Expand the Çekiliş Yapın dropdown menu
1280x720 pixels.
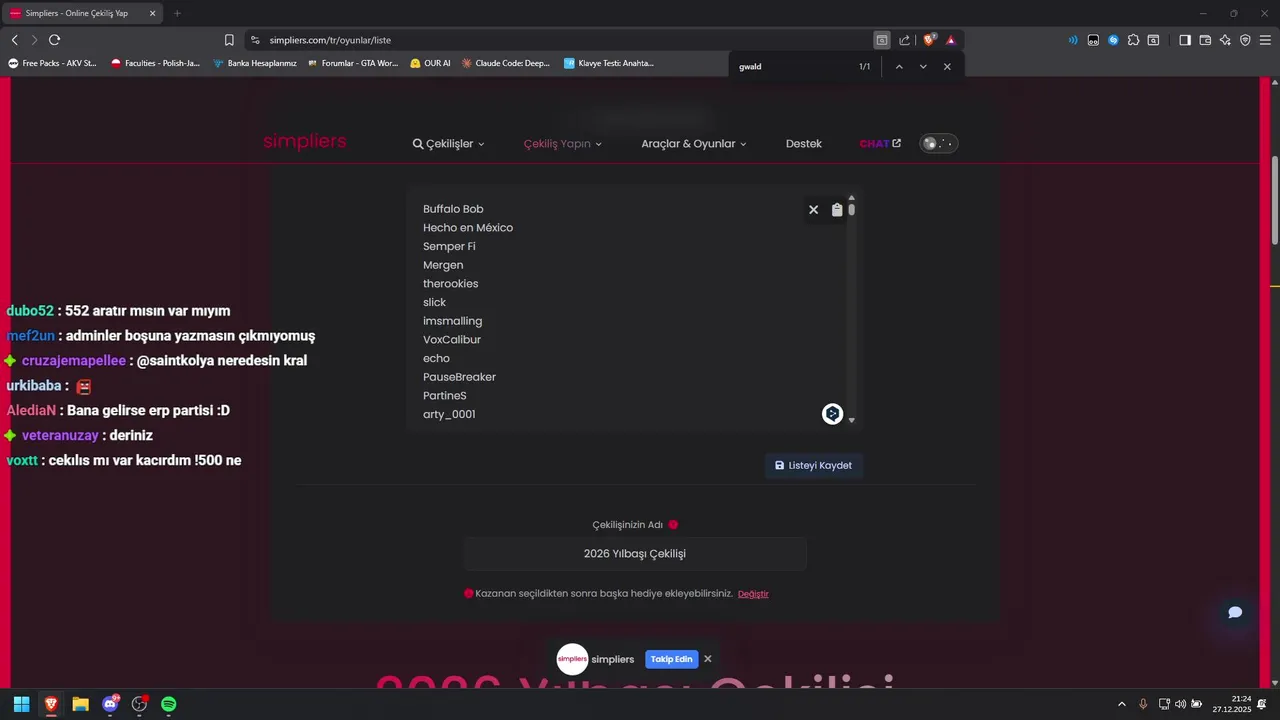(x=563, y=144)
